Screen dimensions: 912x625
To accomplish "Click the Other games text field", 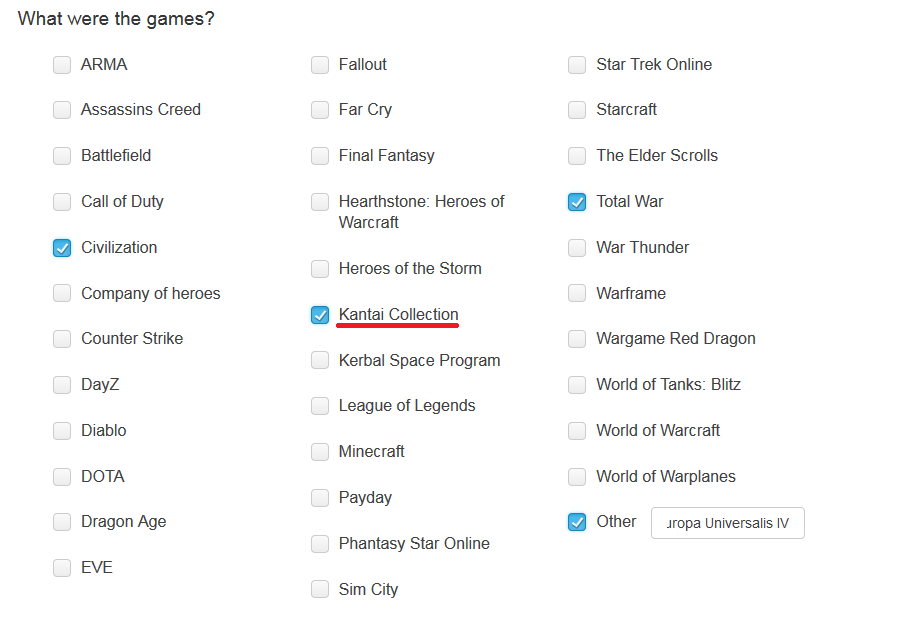I will (727, 523).
